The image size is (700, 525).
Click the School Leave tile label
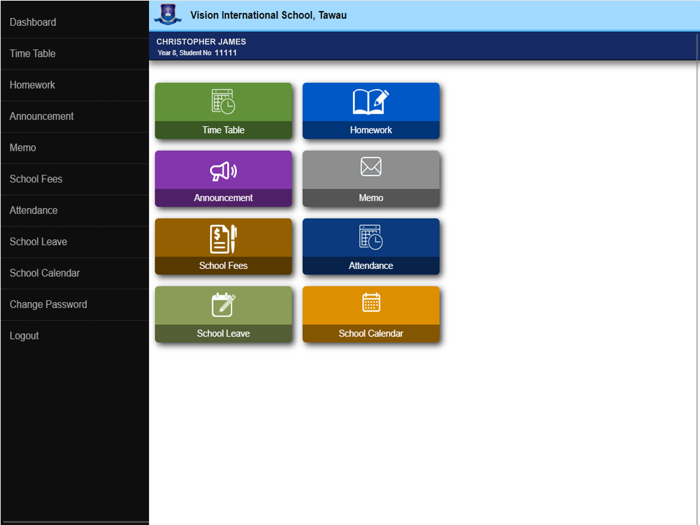(223, 333)
